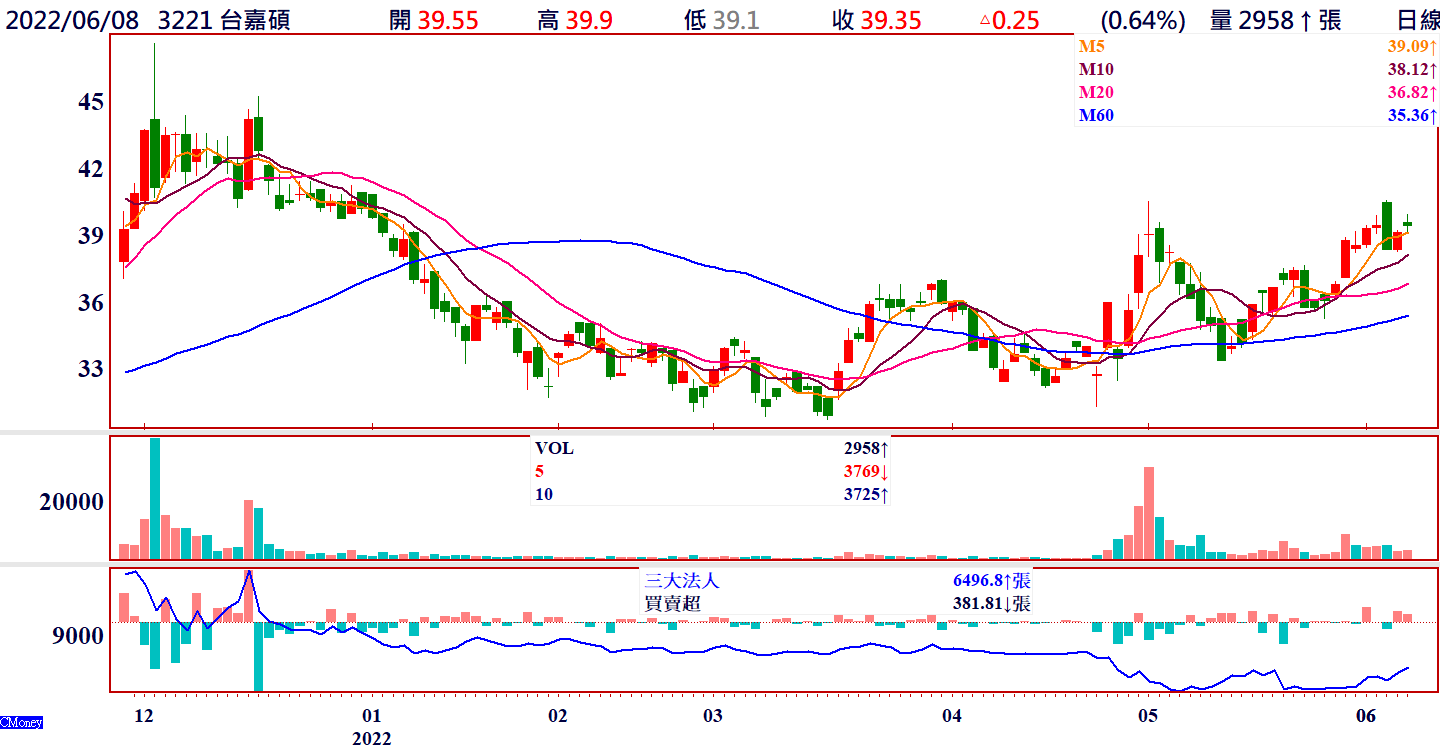Select the M20 moving average legend entry
1440x750 pixels.
click(1095, 93)
